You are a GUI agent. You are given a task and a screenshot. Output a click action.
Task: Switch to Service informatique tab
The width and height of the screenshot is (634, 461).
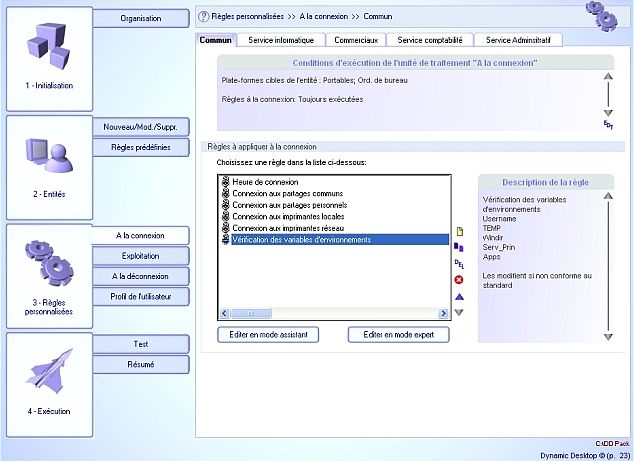click(x=281, y=40)
